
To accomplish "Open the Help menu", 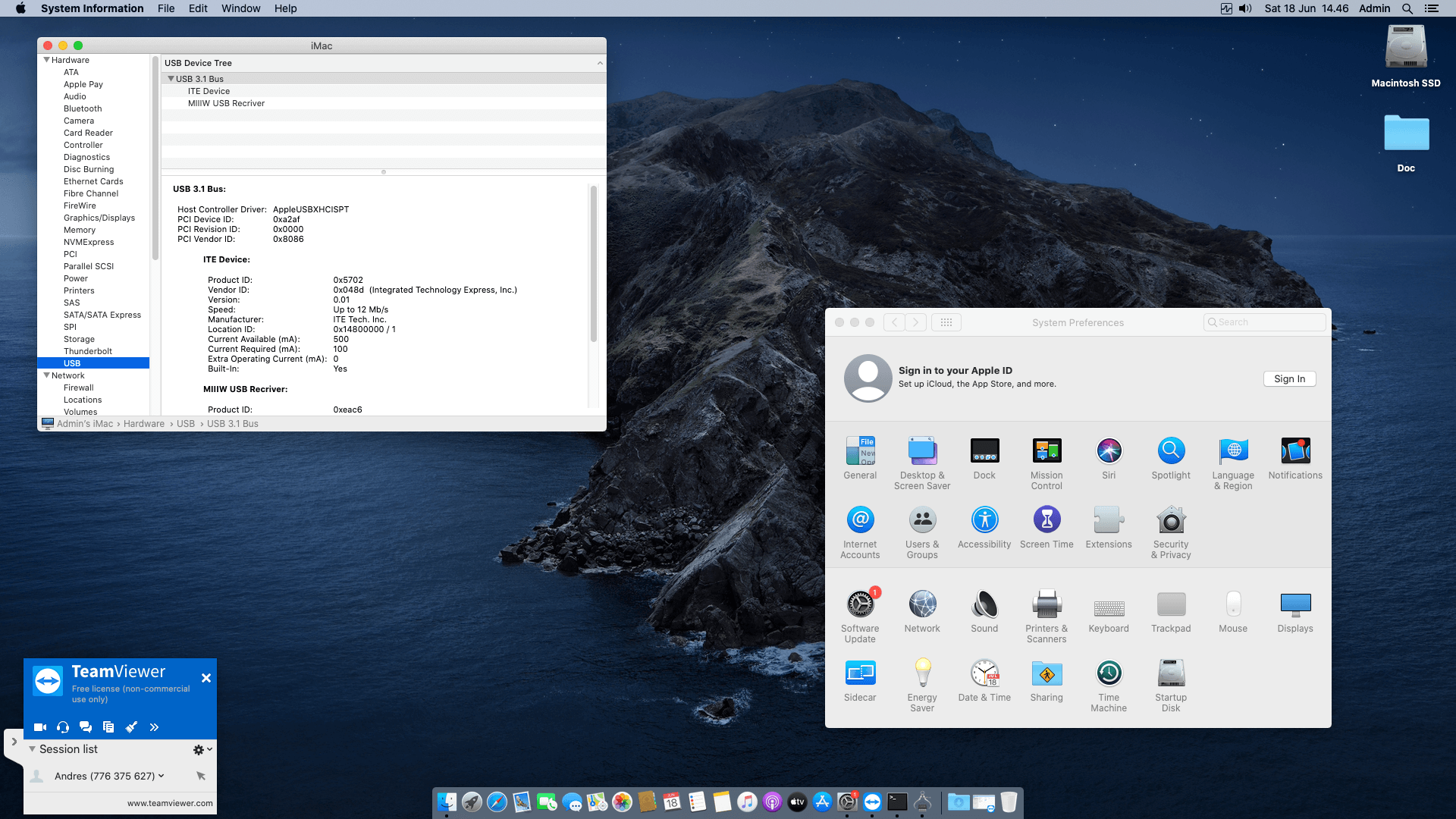I will coord(286,8).
